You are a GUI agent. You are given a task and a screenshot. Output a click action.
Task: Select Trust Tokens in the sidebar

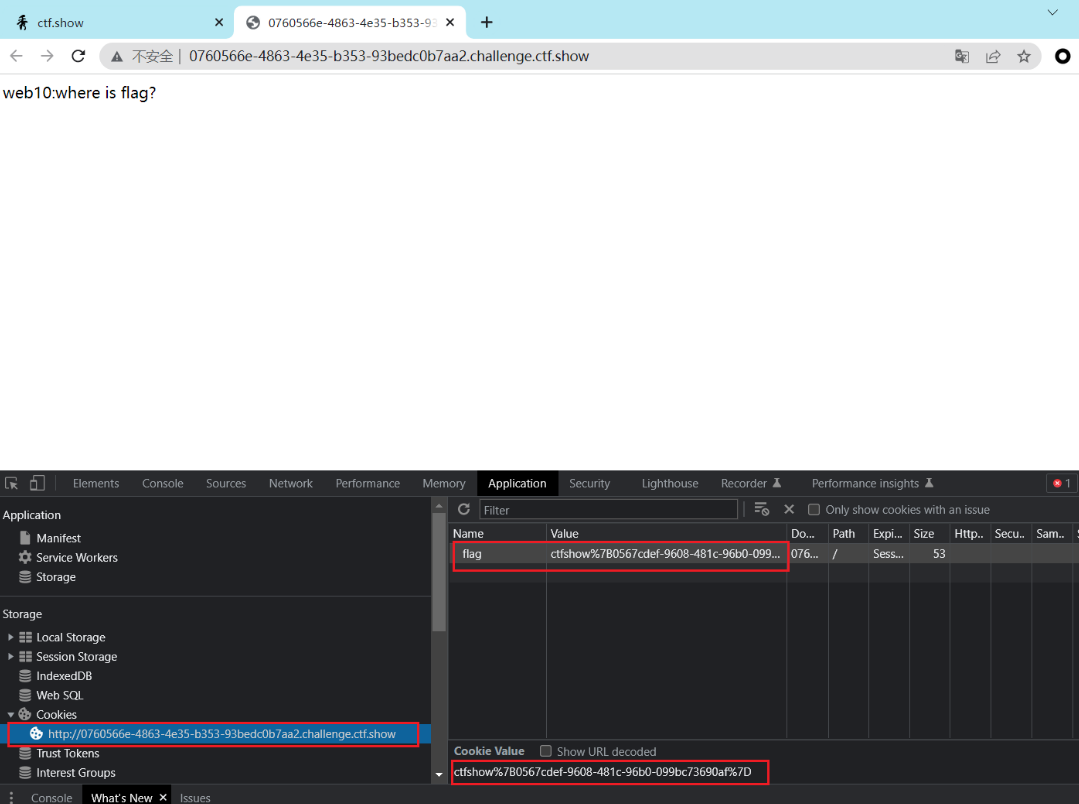click(67, 753)
